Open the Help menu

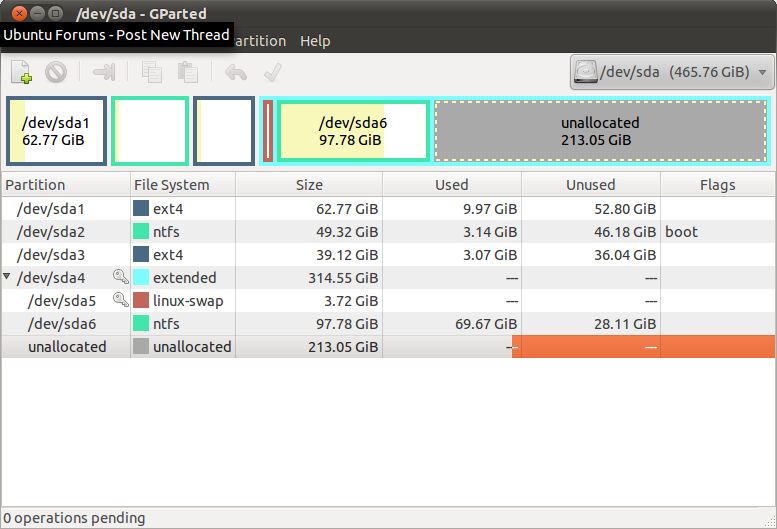[315, 41]
